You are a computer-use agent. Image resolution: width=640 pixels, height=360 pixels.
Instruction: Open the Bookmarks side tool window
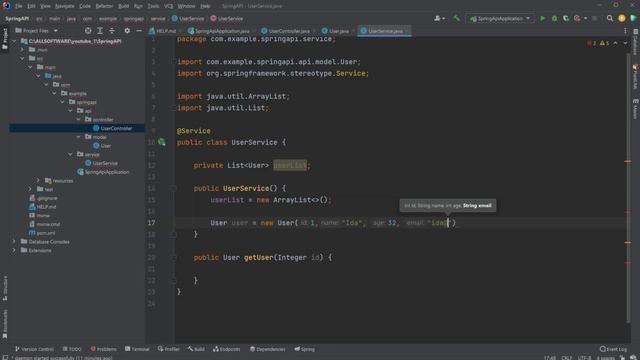[5, 324]
